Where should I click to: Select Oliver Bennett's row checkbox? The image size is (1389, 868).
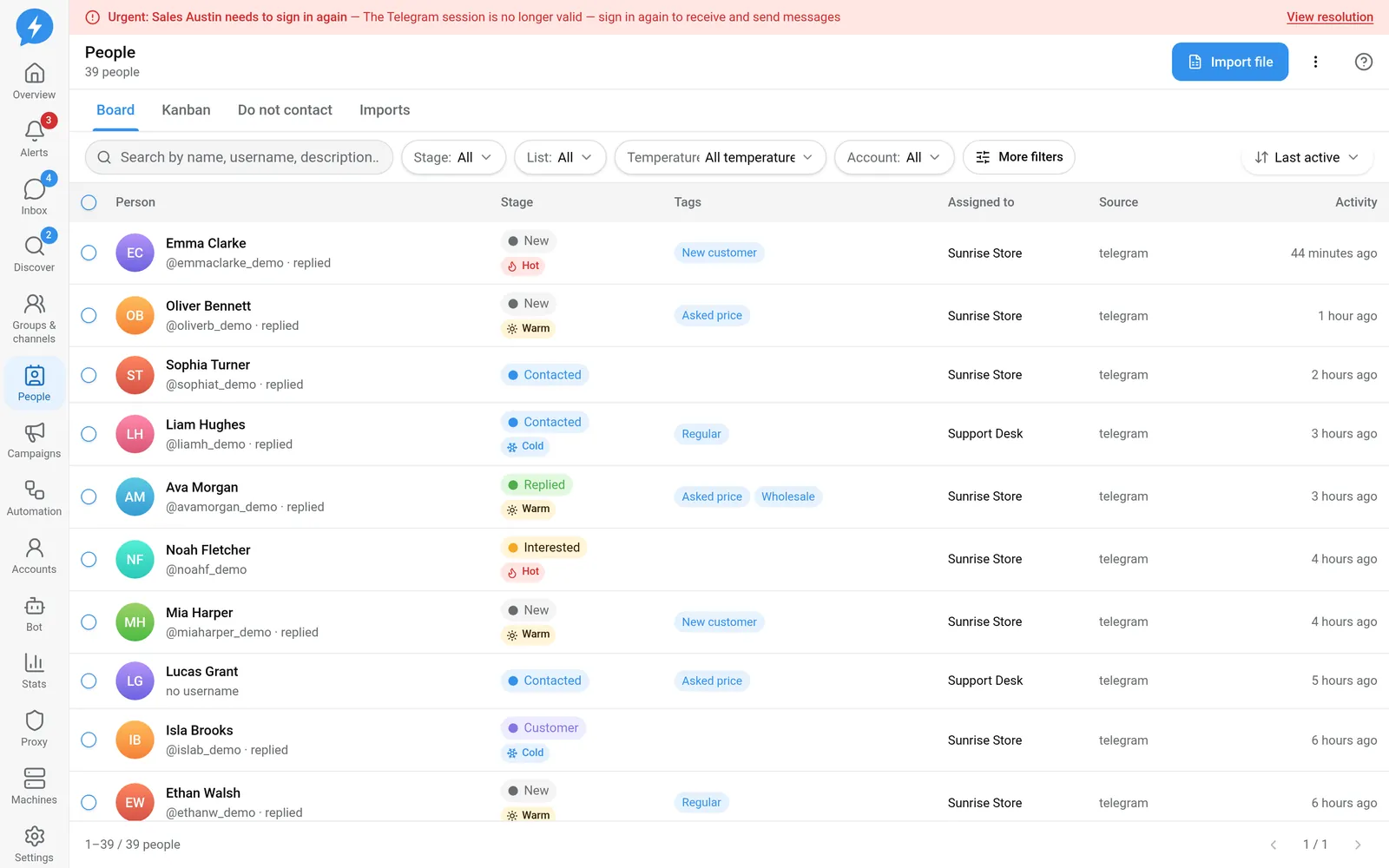coord(89,315)
